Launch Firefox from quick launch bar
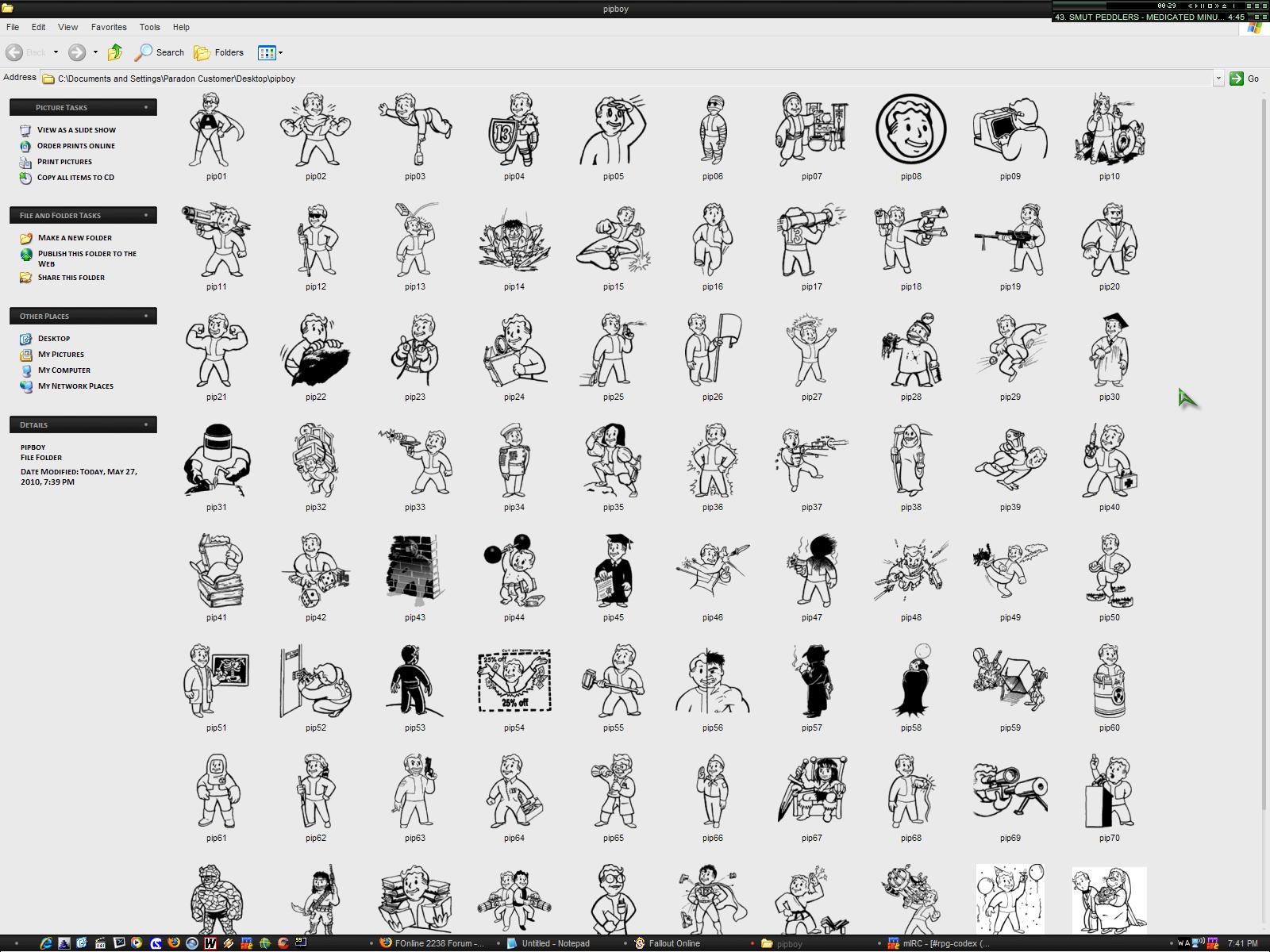 [x=174, y=942]
